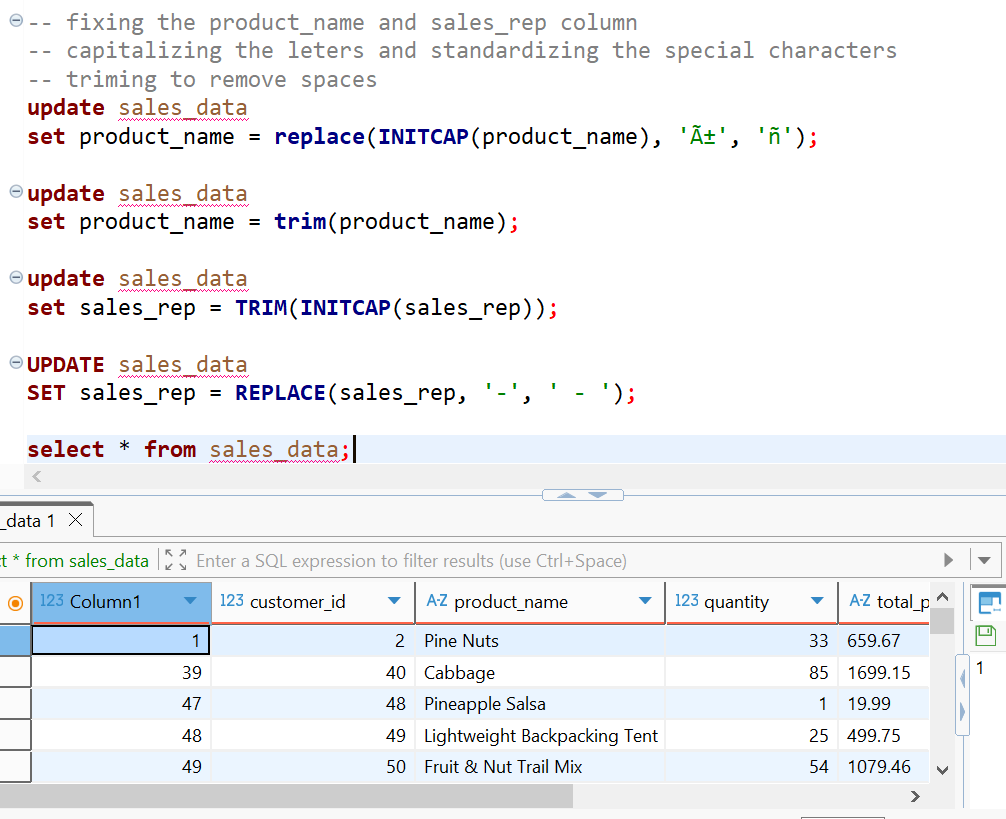Screen dimensions: 1006x819
Task: Select the Column1 column header
Action: click(121, 602)
